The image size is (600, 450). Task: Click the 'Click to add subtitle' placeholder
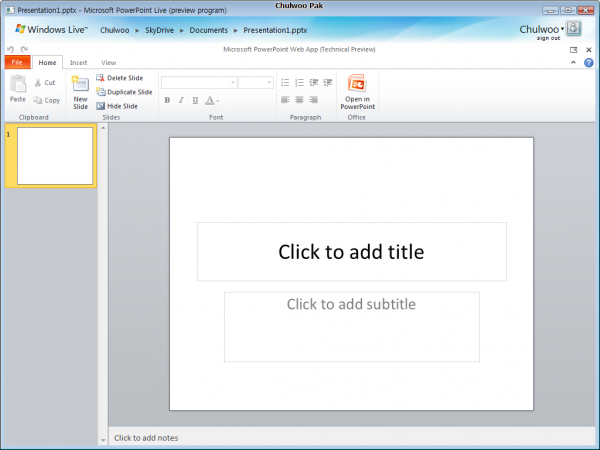(x=352, y=327)
